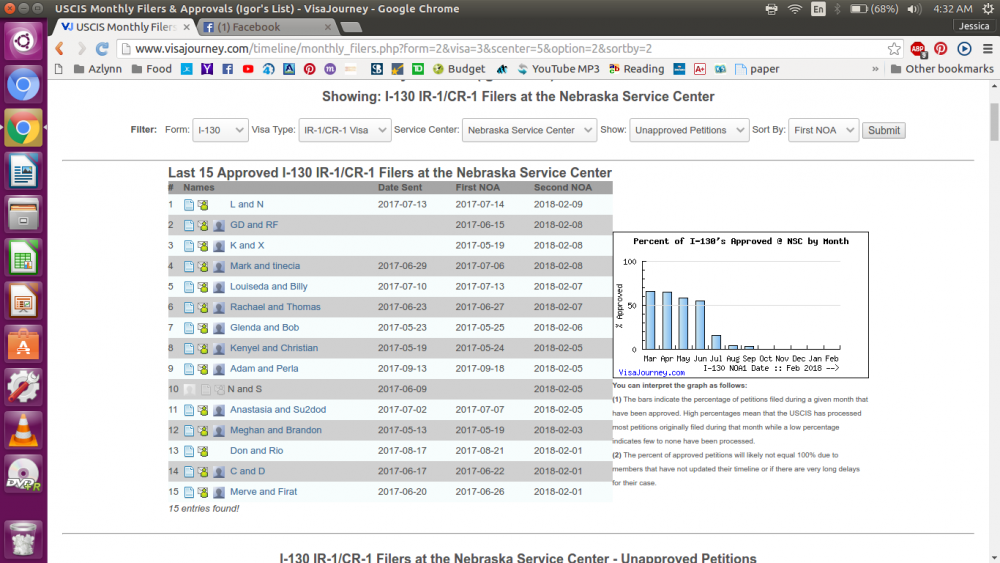1000x563 pixels.
Task: Click timeline icon for Mark and tinecia
Action: click(189, 267)
